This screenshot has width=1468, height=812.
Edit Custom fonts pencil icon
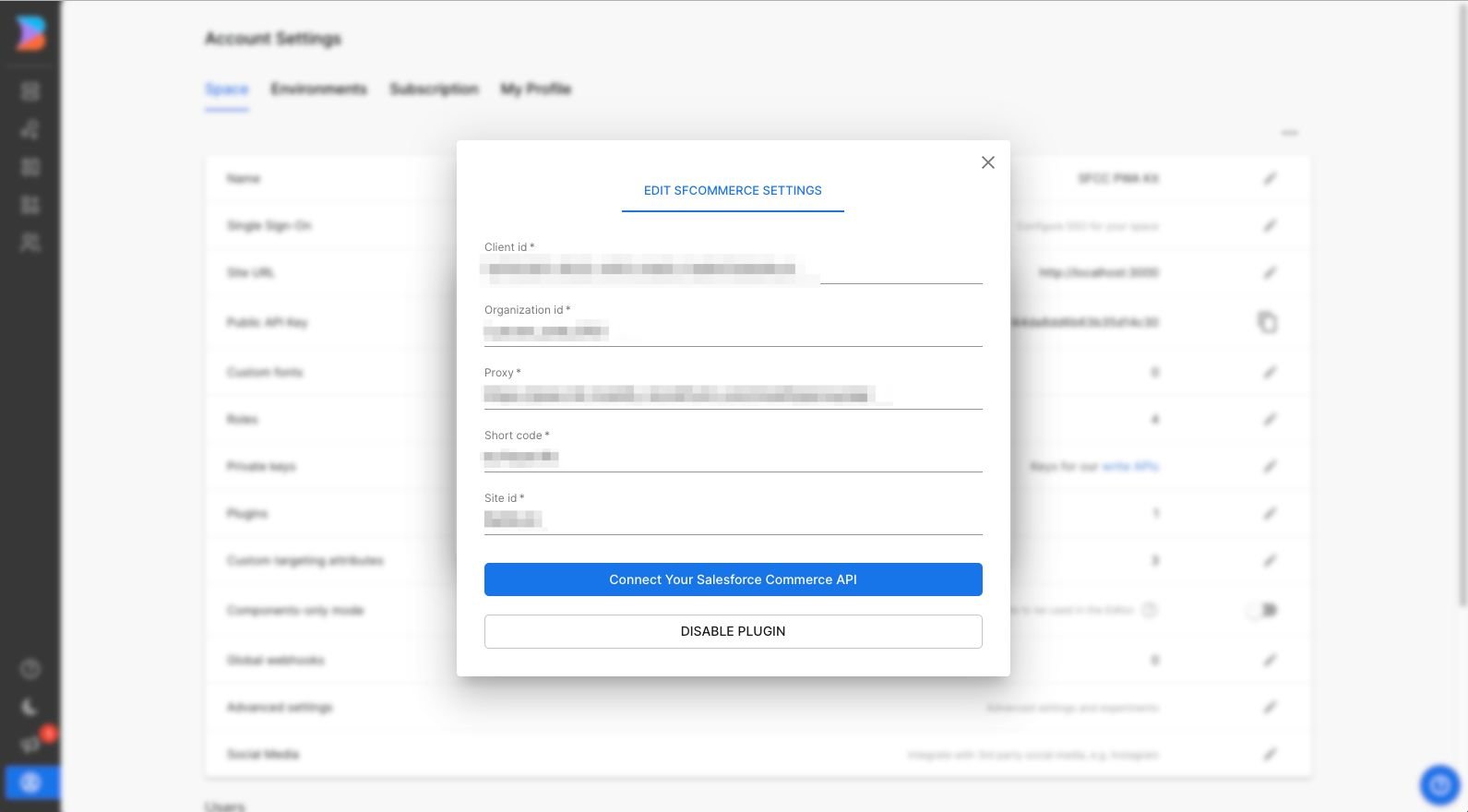click(x=1271, y=372)
